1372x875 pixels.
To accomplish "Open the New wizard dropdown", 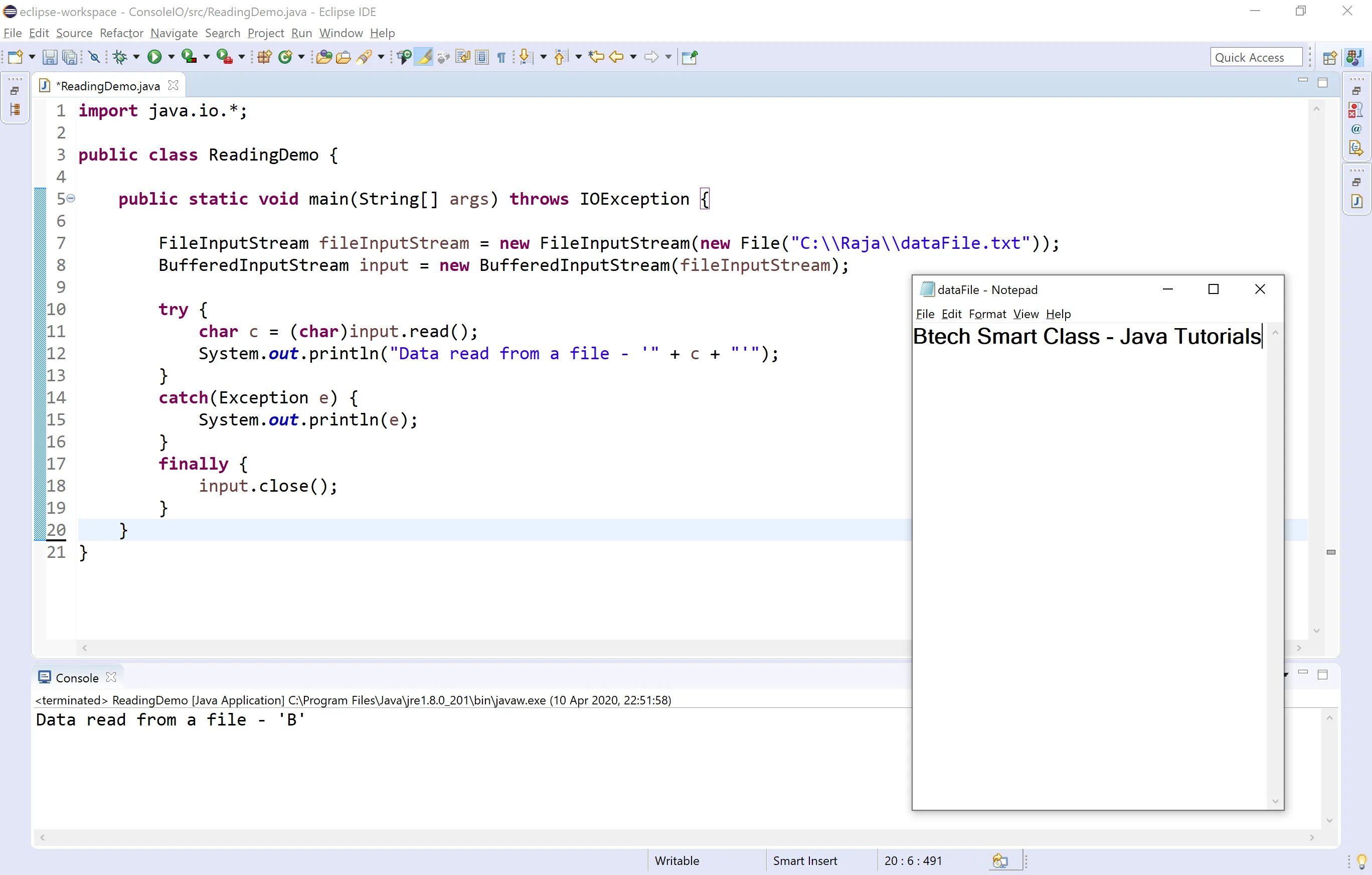I will coord(33,56).
